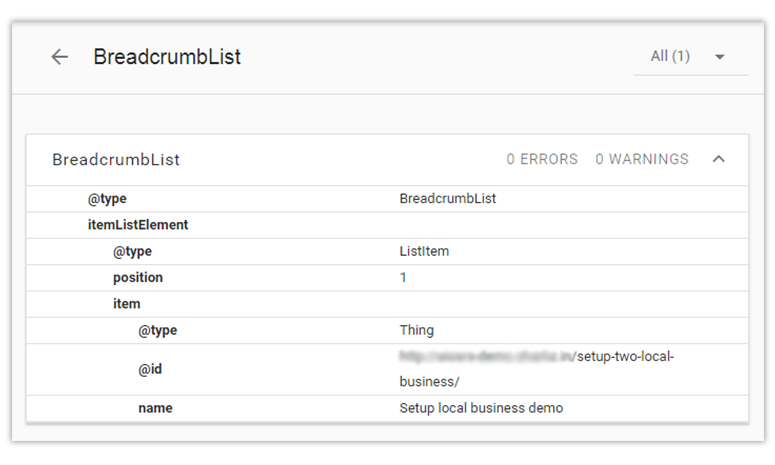Click the 0 ERRORS indicator
This screenshot has width=775, height=465.
pos(542,159)
